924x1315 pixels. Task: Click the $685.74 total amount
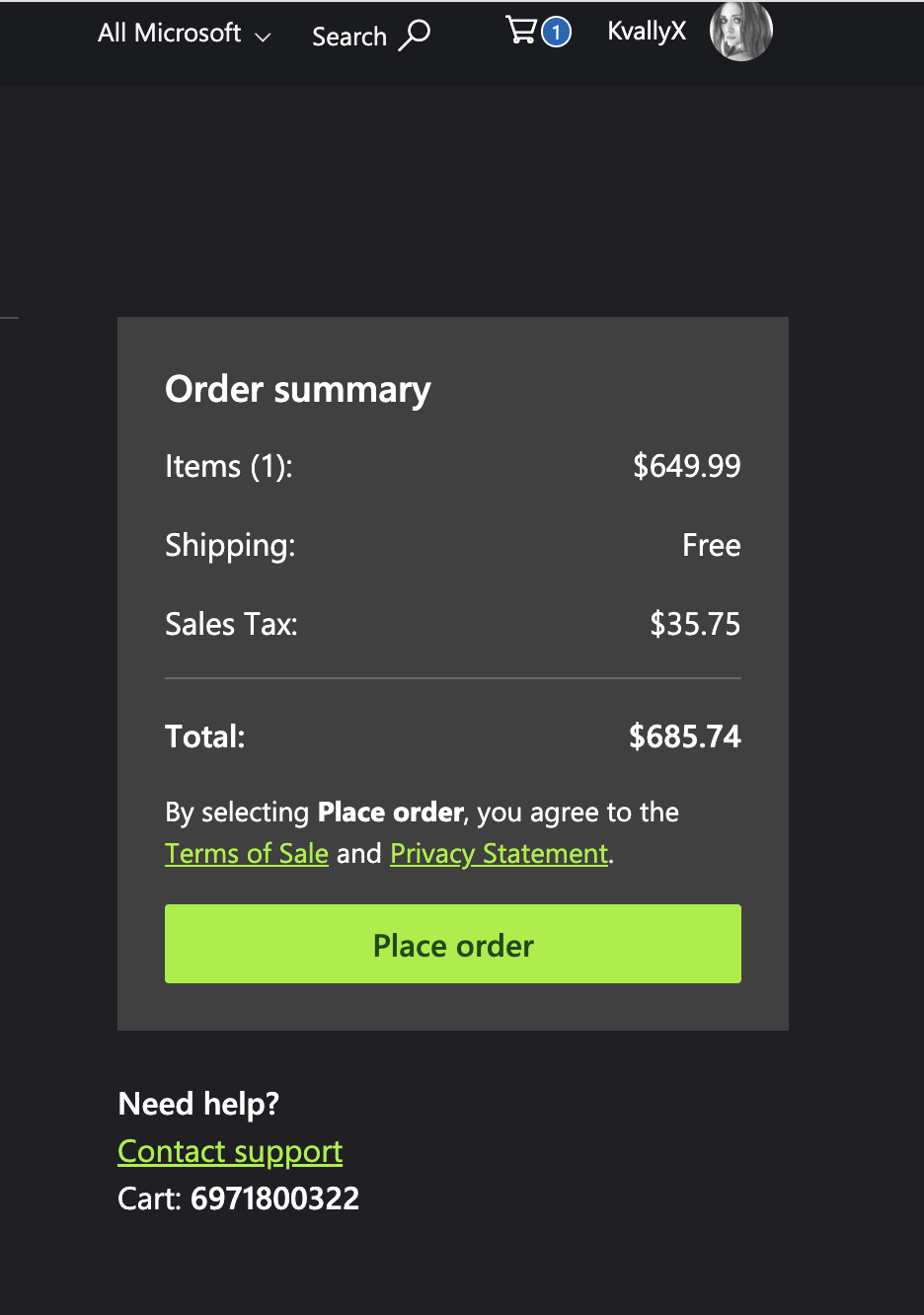tap(685, 736)
